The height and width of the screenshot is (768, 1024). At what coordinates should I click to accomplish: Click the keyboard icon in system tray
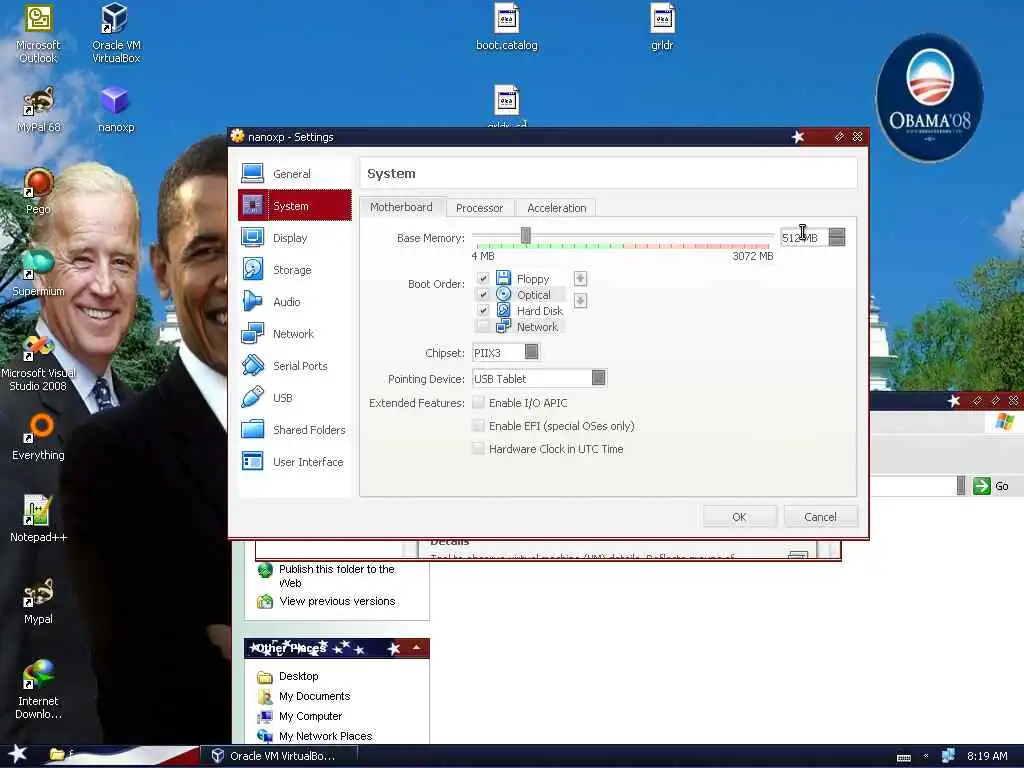[x=904, y=758]
